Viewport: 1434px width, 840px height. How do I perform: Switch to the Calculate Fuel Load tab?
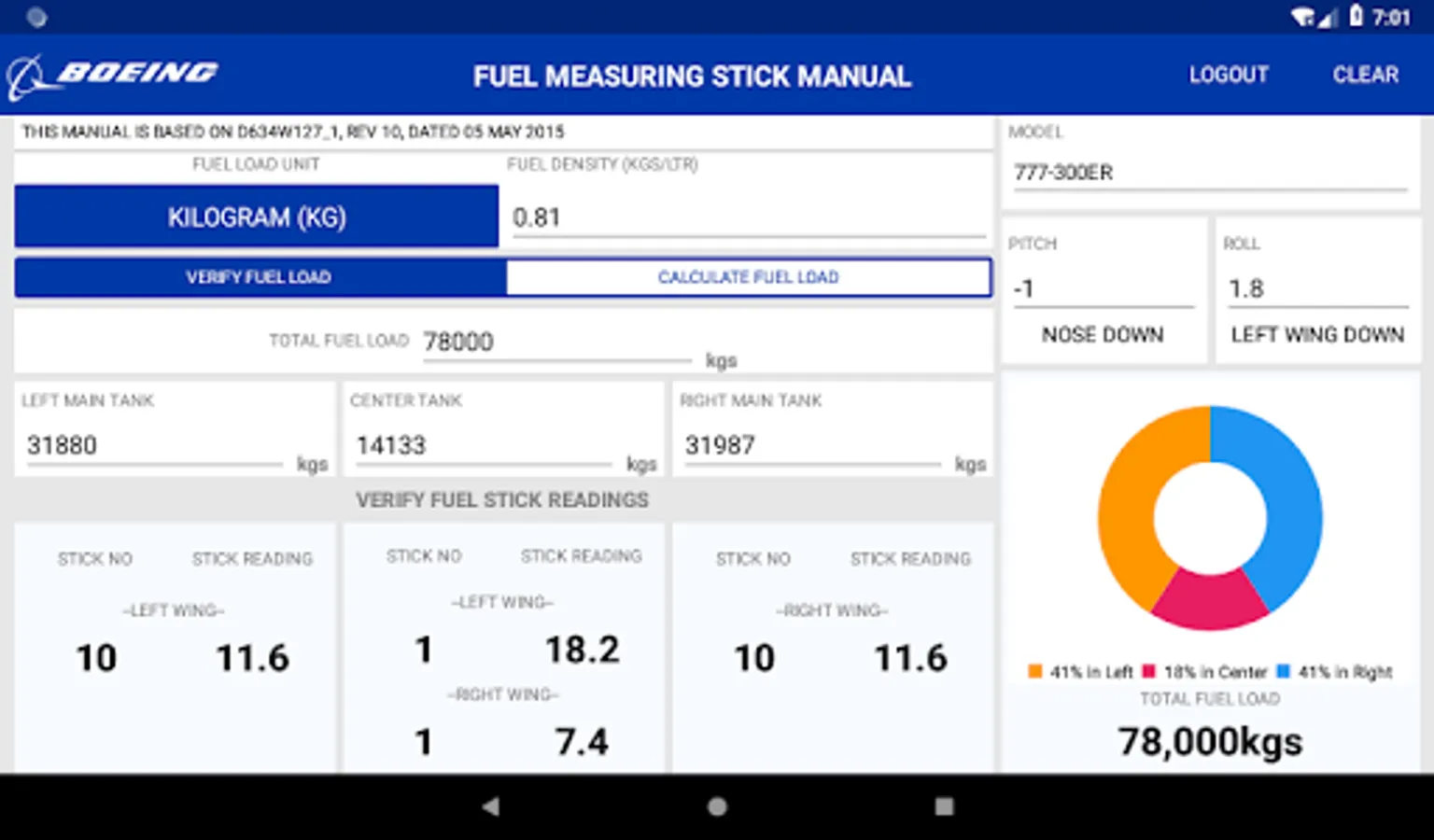pyautogui.click(x=749, y=277)
